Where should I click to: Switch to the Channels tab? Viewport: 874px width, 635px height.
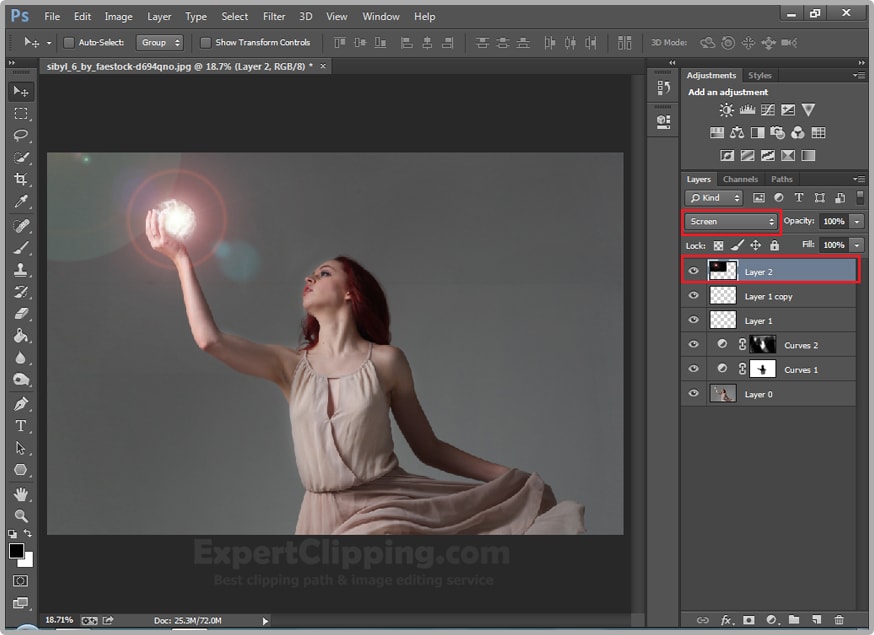pyautogui.click(x=740, y=180)
